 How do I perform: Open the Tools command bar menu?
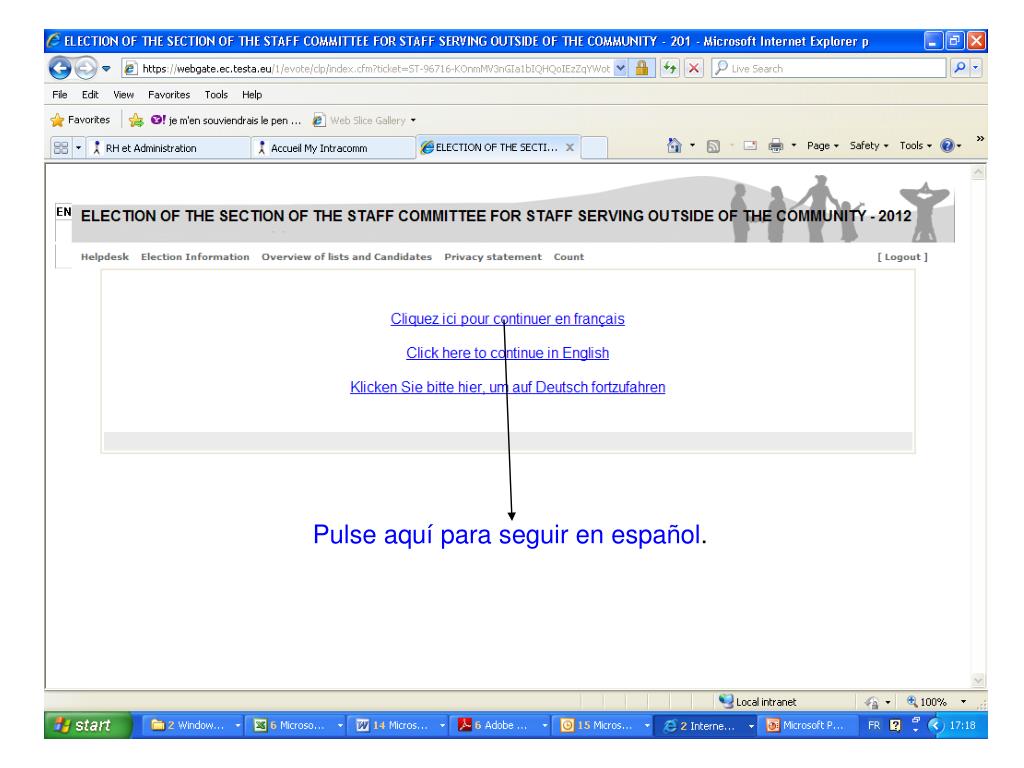[x=916, y=146]
